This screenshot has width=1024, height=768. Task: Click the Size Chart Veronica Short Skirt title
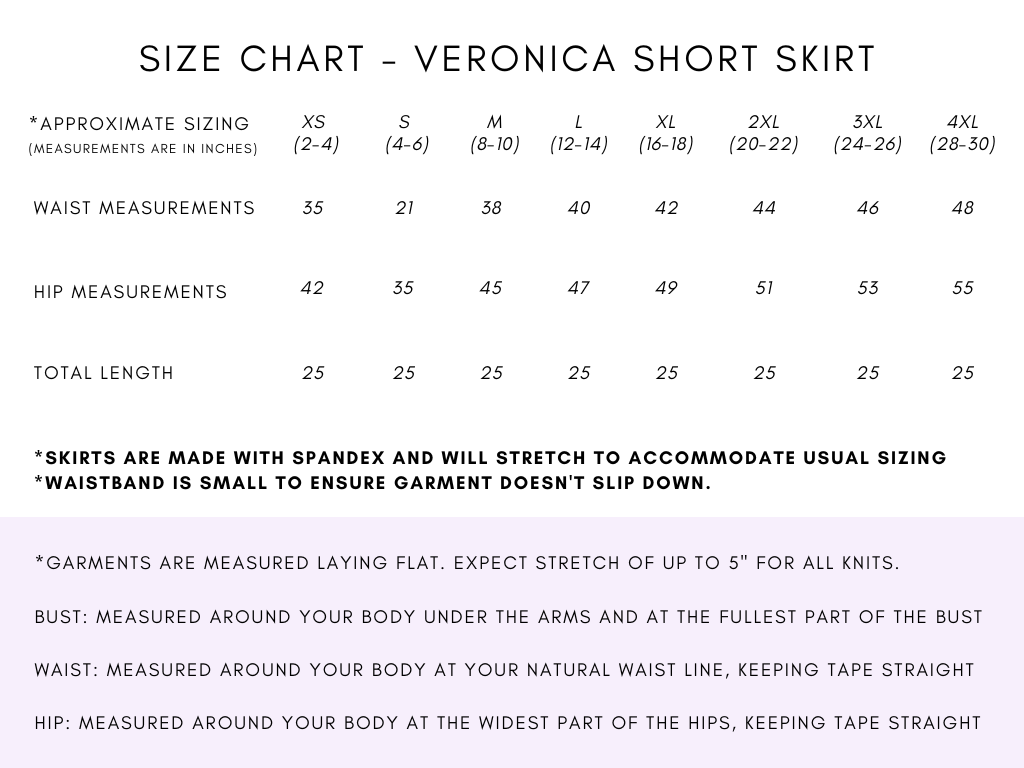(507, 59)
